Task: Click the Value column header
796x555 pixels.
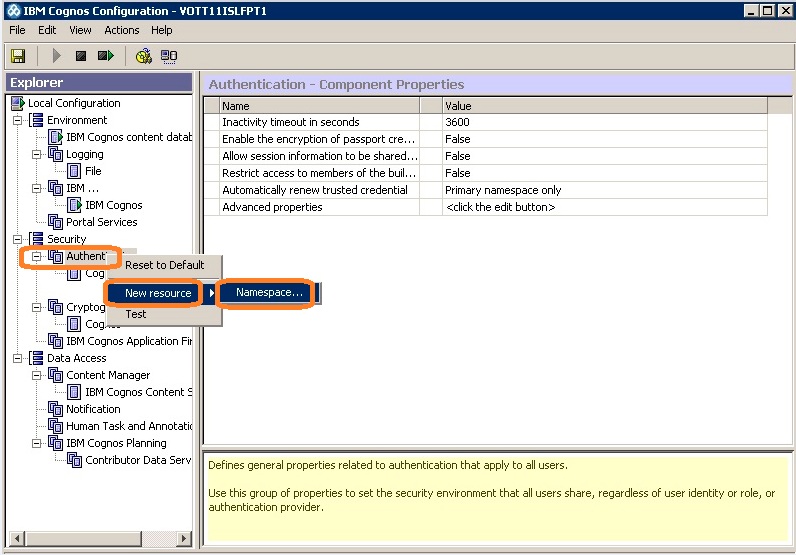Action: 605,106
